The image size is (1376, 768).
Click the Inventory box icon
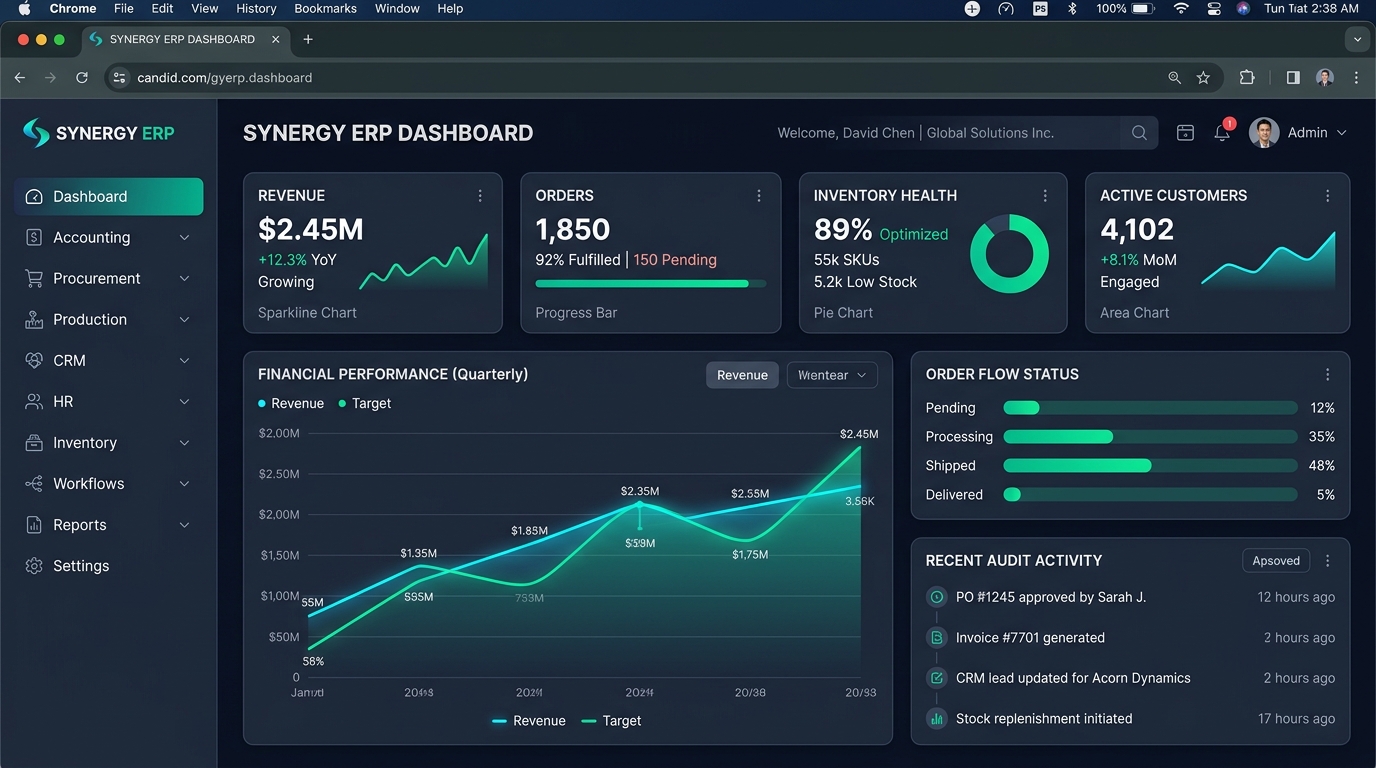[34, 442]
